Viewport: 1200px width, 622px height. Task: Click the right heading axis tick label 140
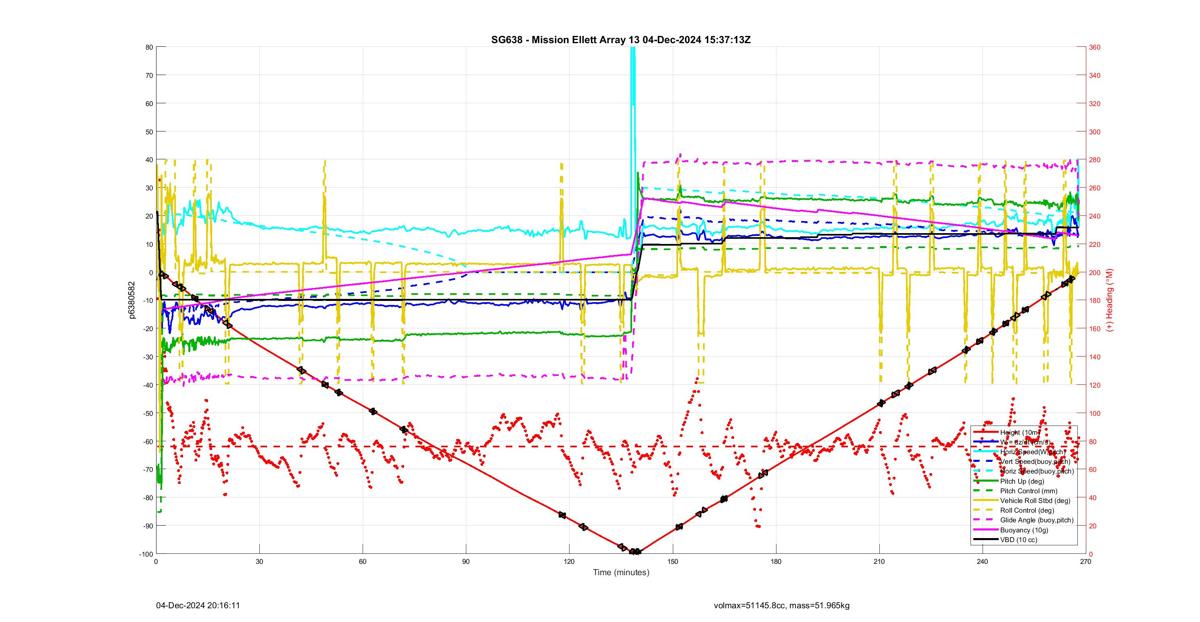pos(1095,357)
